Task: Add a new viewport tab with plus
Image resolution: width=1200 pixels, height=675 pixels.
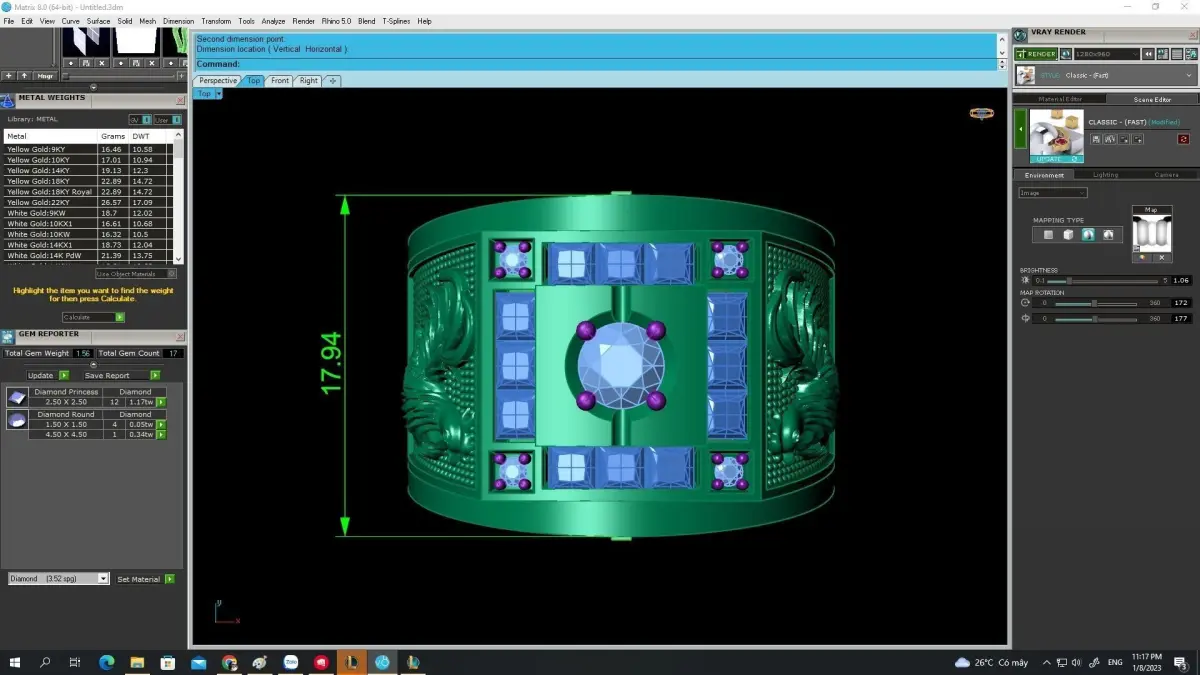Action: (333, 81)
